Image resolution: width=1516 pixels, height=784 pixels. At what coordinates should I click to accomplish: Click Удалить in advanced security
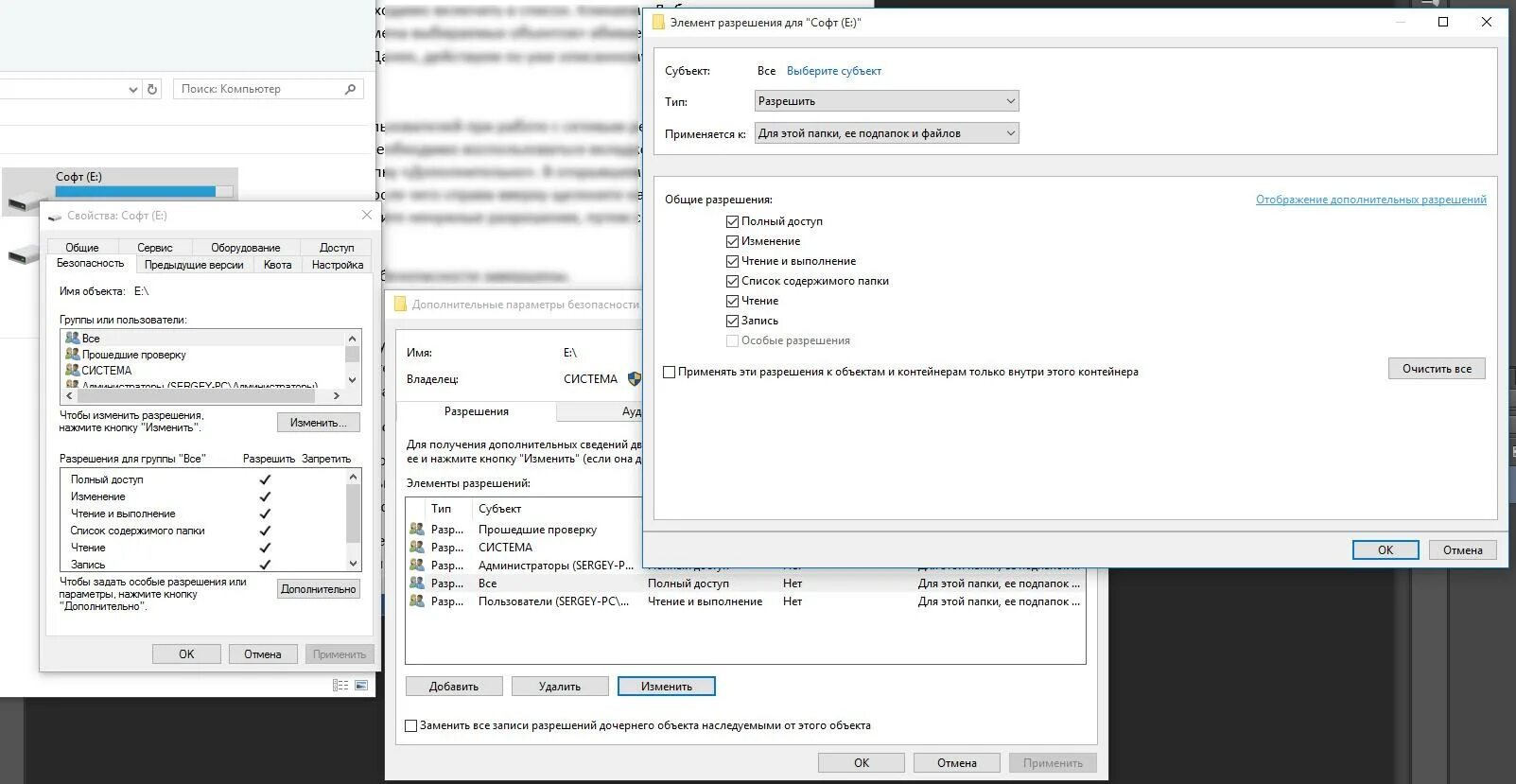tap(560, 686)
